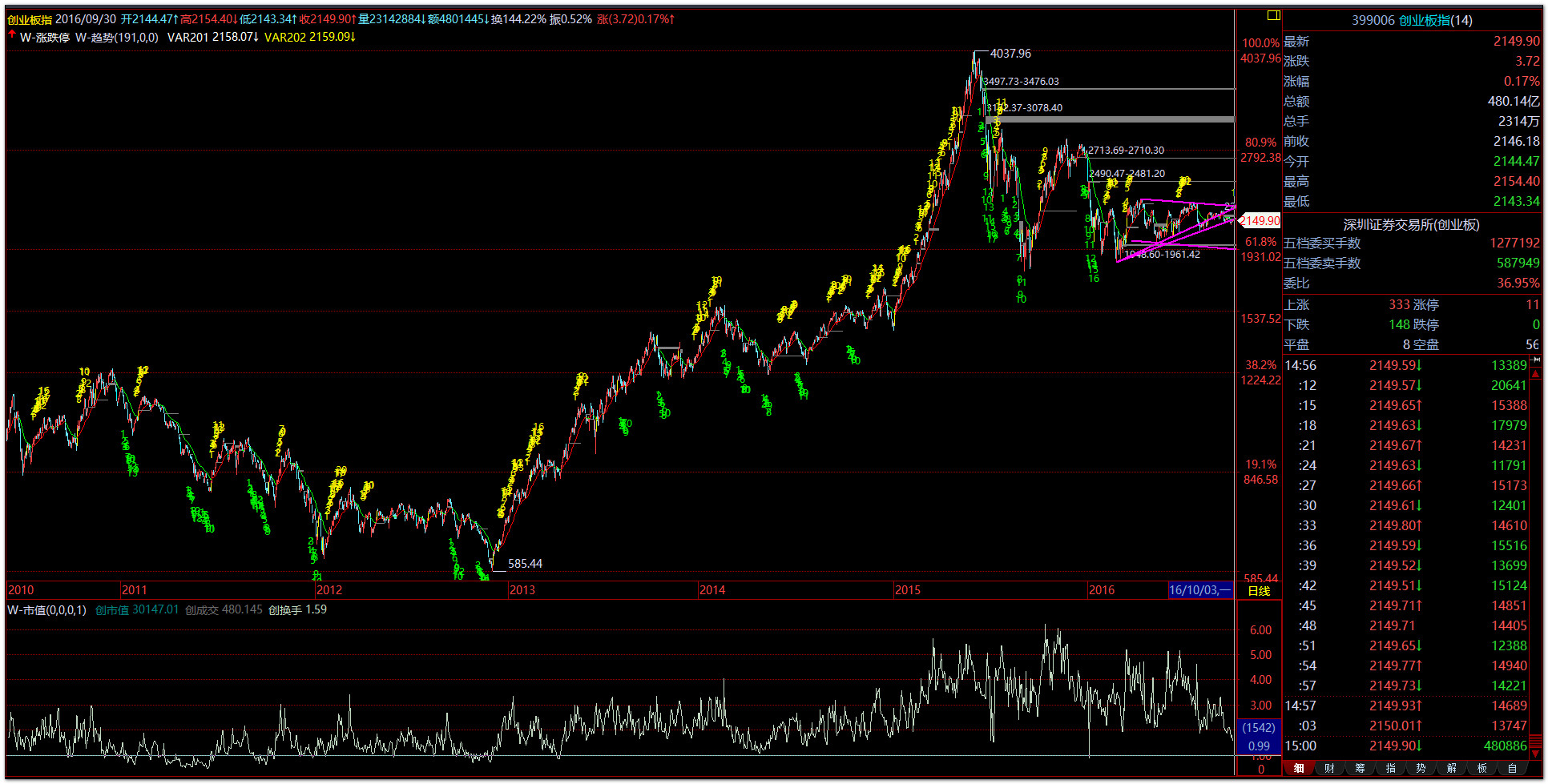Click the red arrow before W-涨跌停

click(x=12, y=35)
